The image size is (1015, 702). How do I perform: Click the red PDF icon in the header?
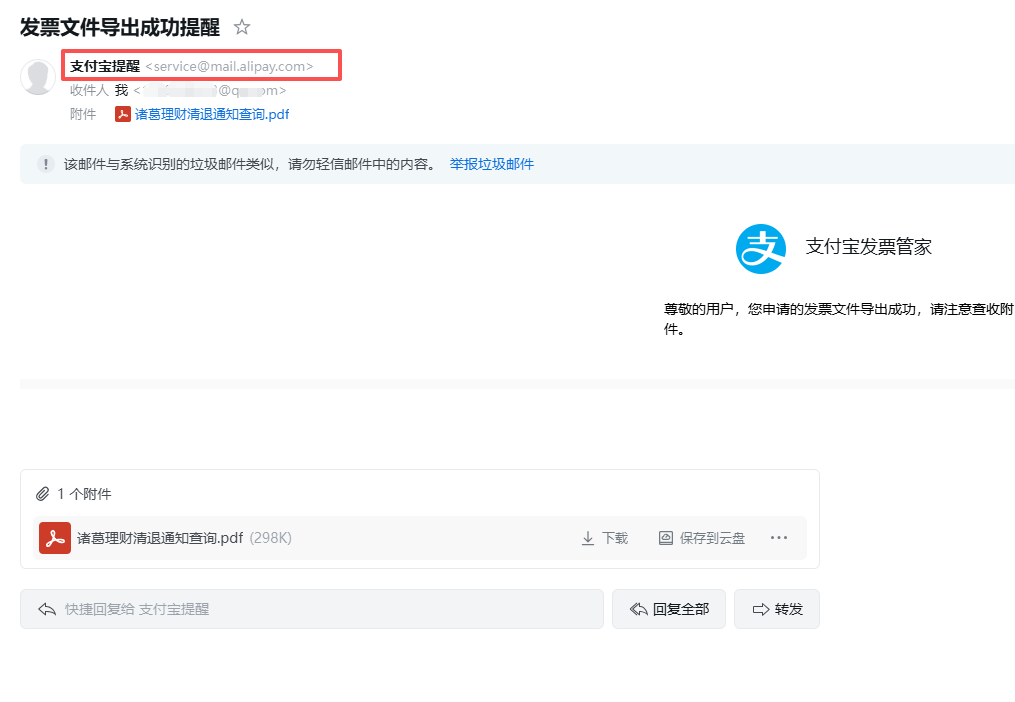click(x=123, y=115)
